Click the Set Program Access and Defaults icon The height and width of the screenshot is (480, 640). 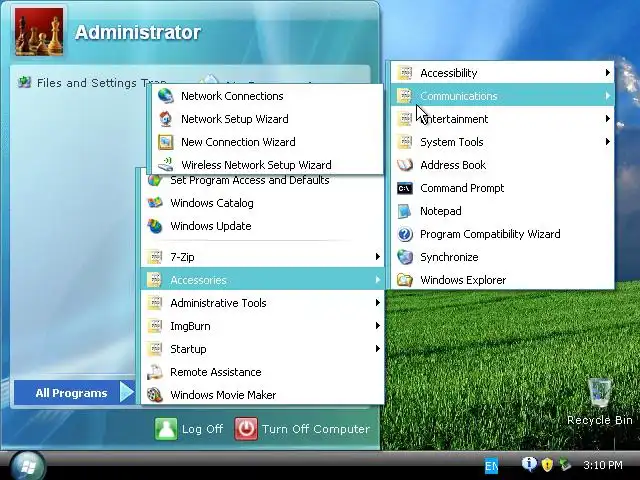click(155, 180)
